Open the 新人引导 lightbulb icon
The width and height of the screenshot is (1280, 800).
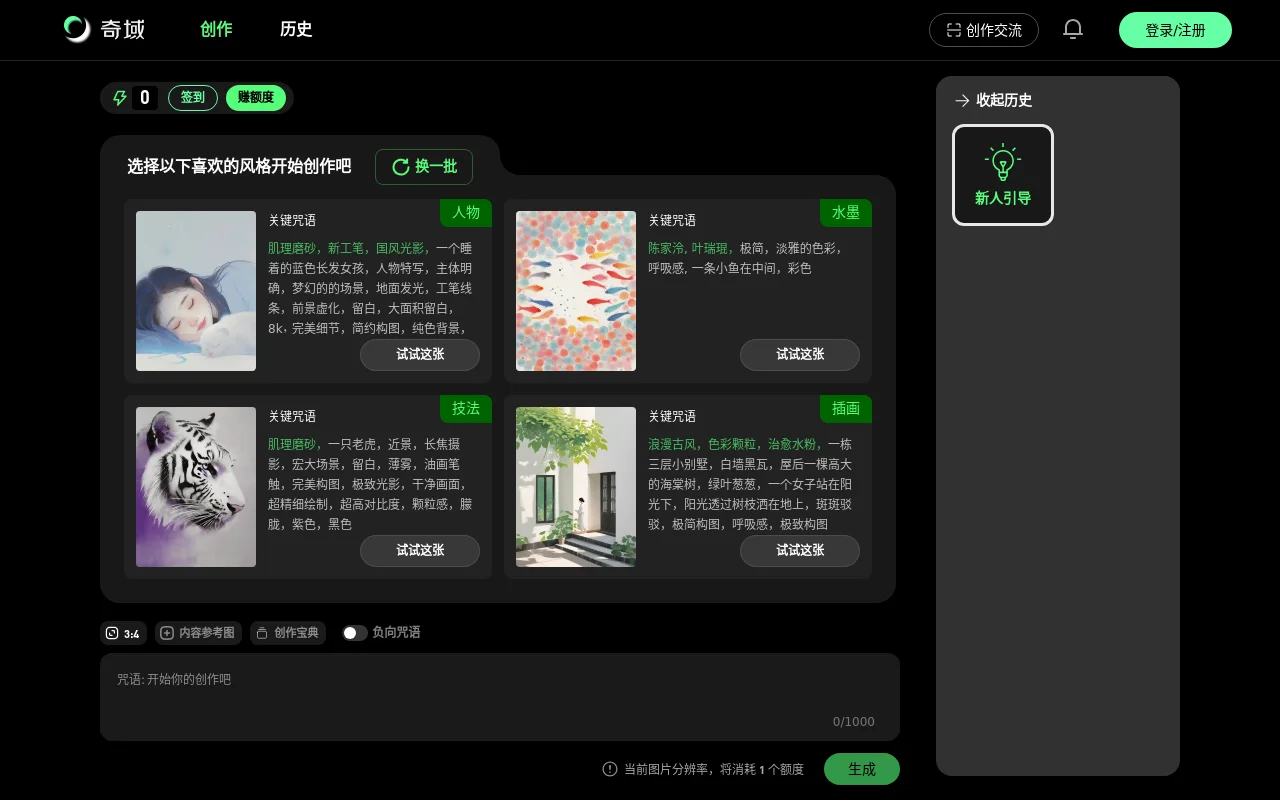pos(1002,162)
